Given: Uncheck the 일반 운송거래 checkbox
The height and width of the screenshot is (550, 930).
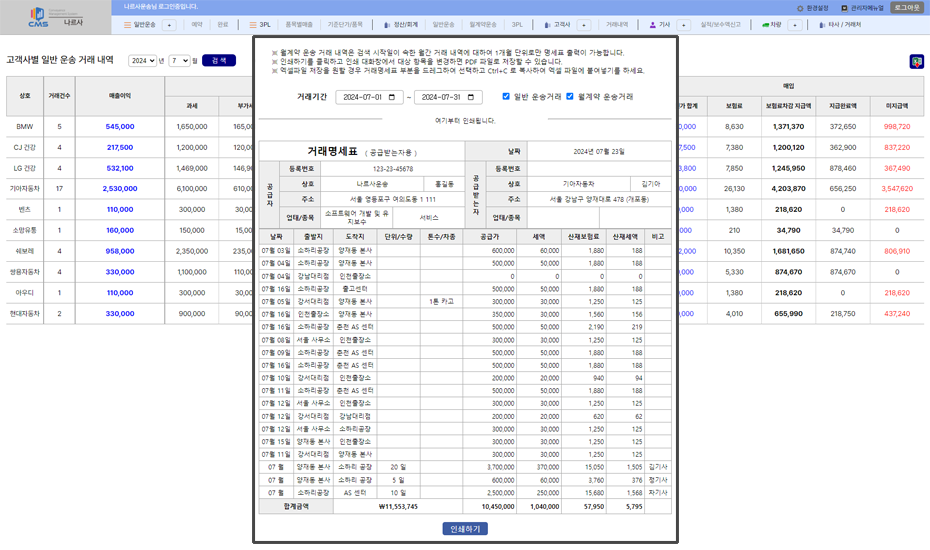Looking at the screenshot, I should coord(506,96).
